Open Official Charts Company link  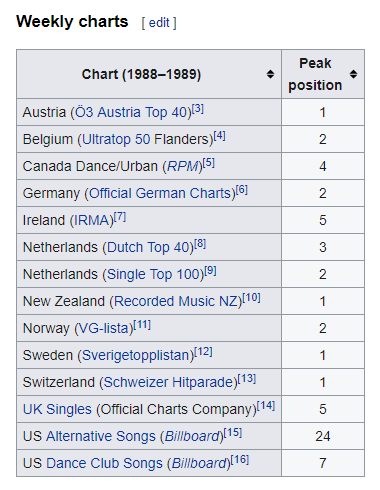tap(176, 409)
